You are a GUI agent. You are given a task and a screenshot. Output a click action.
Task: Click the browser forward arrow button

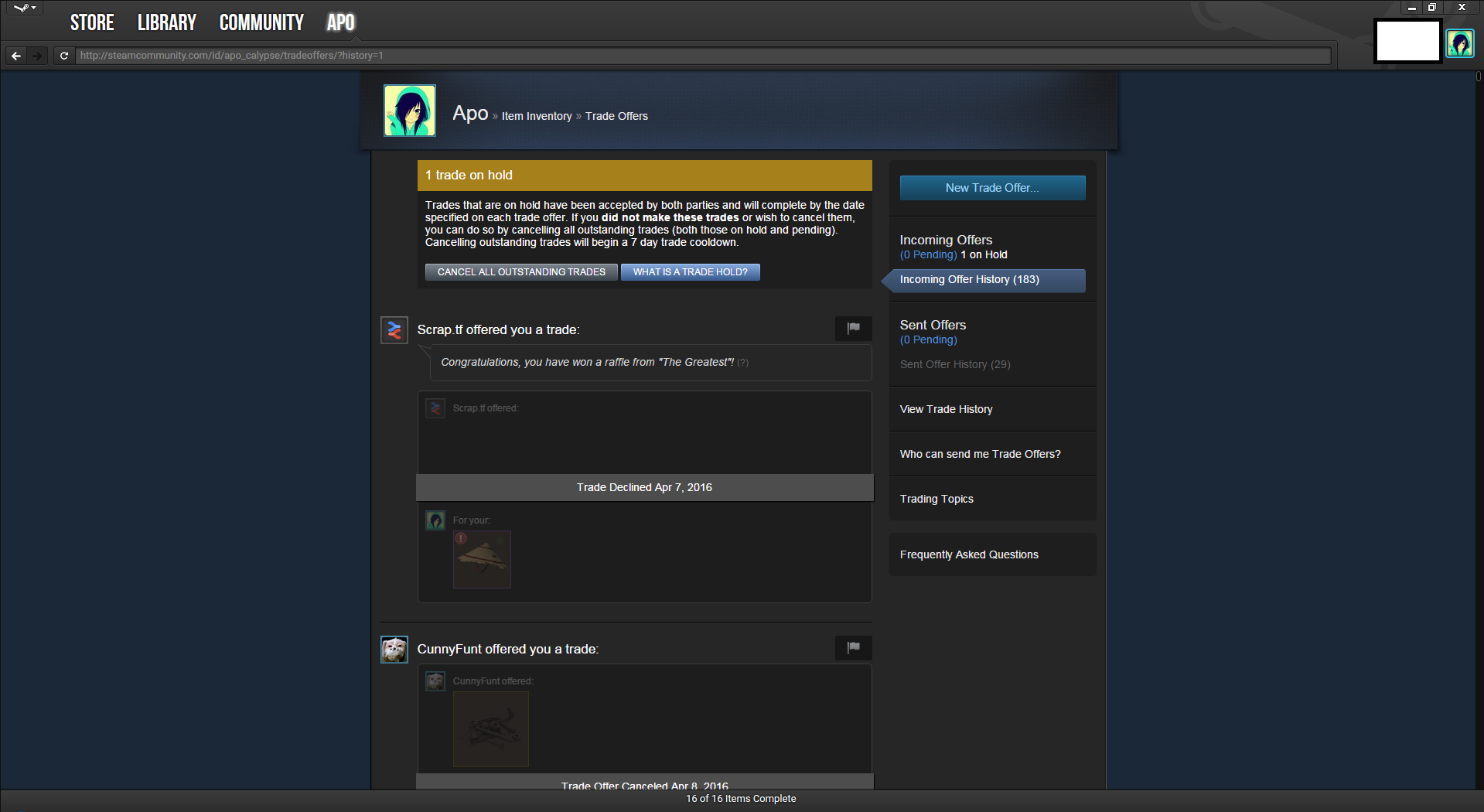(37, 56)
